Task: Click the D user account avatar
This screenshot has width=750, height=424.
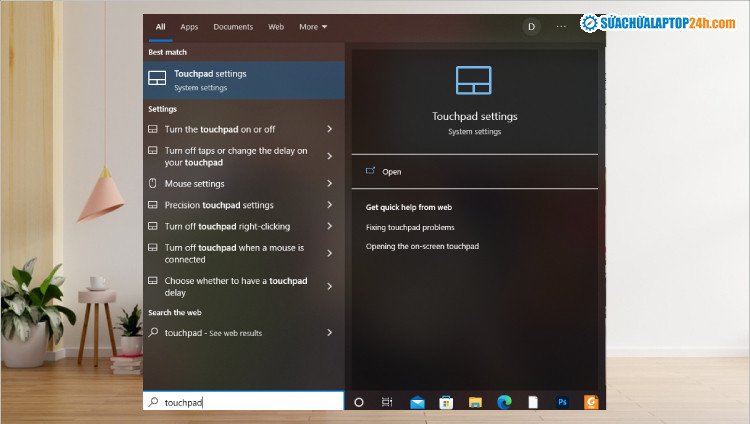Action: tap(531, 27)
